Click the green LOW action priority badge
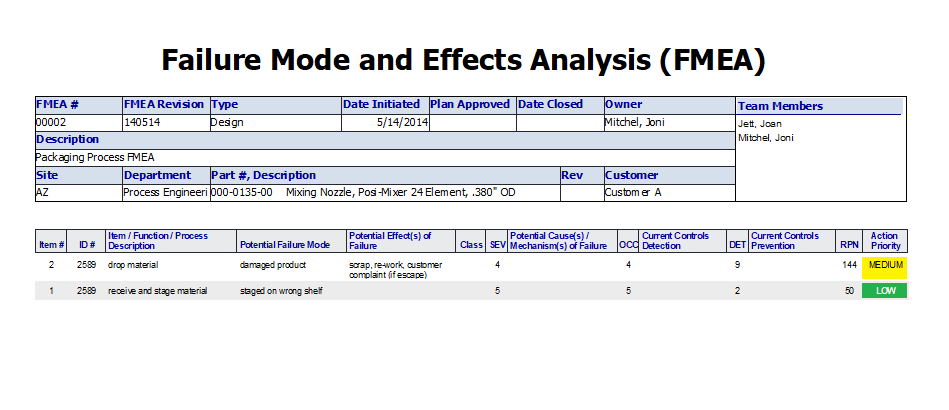The width and height of the screenshot is (949, 410). coord(885,291)
